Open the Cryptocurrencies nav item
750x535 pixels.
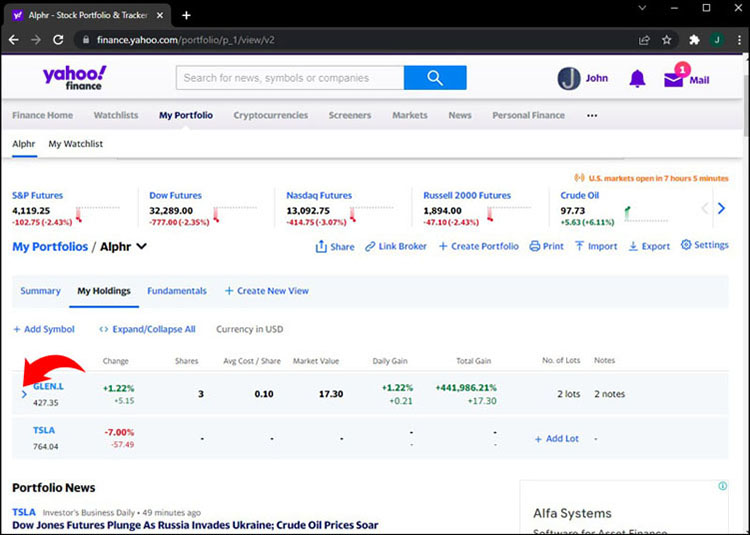click(x=270, y=115)
